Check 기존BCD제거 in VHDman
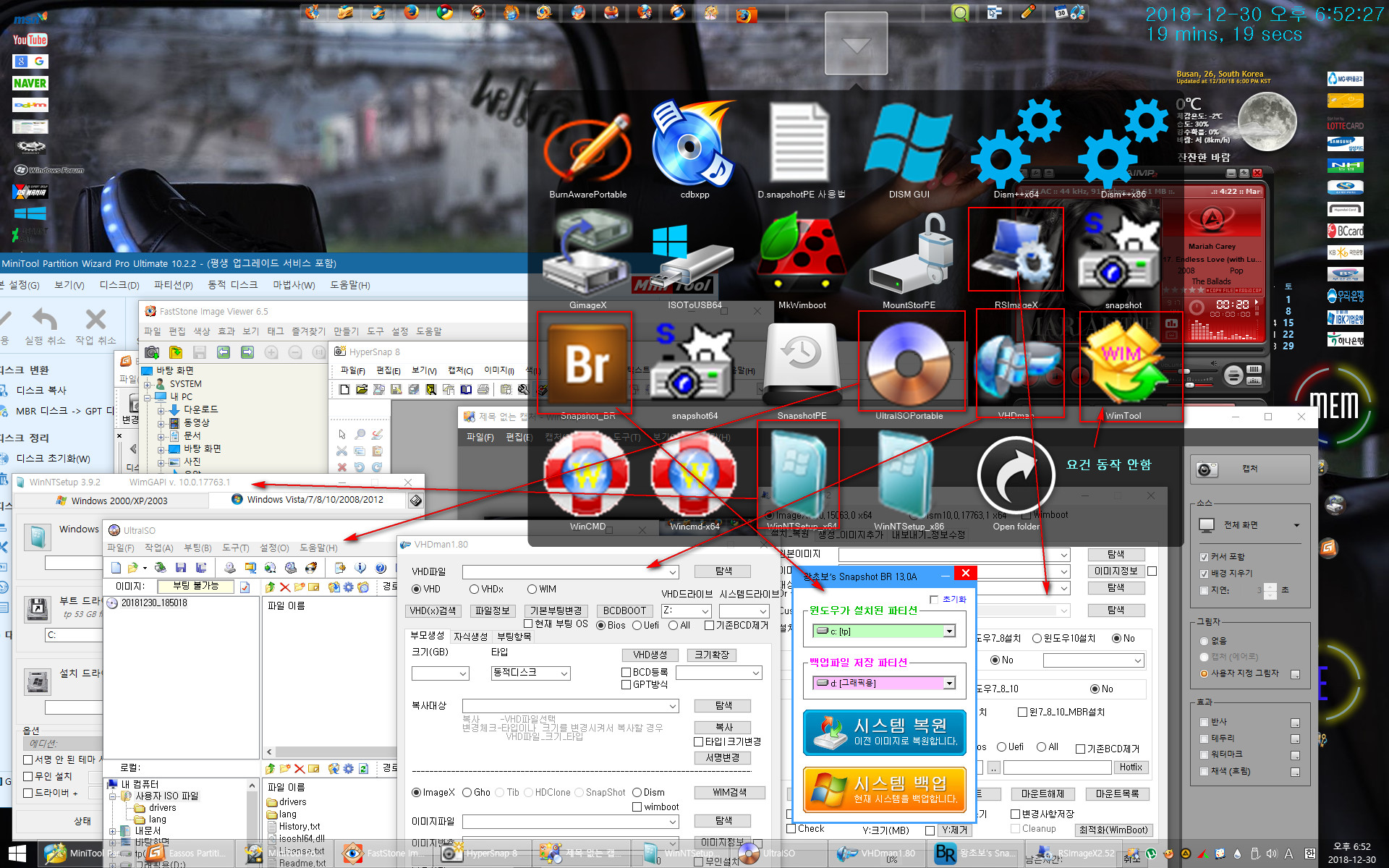The width and height of the screenshot is (1389, 868). pos(736,625)
